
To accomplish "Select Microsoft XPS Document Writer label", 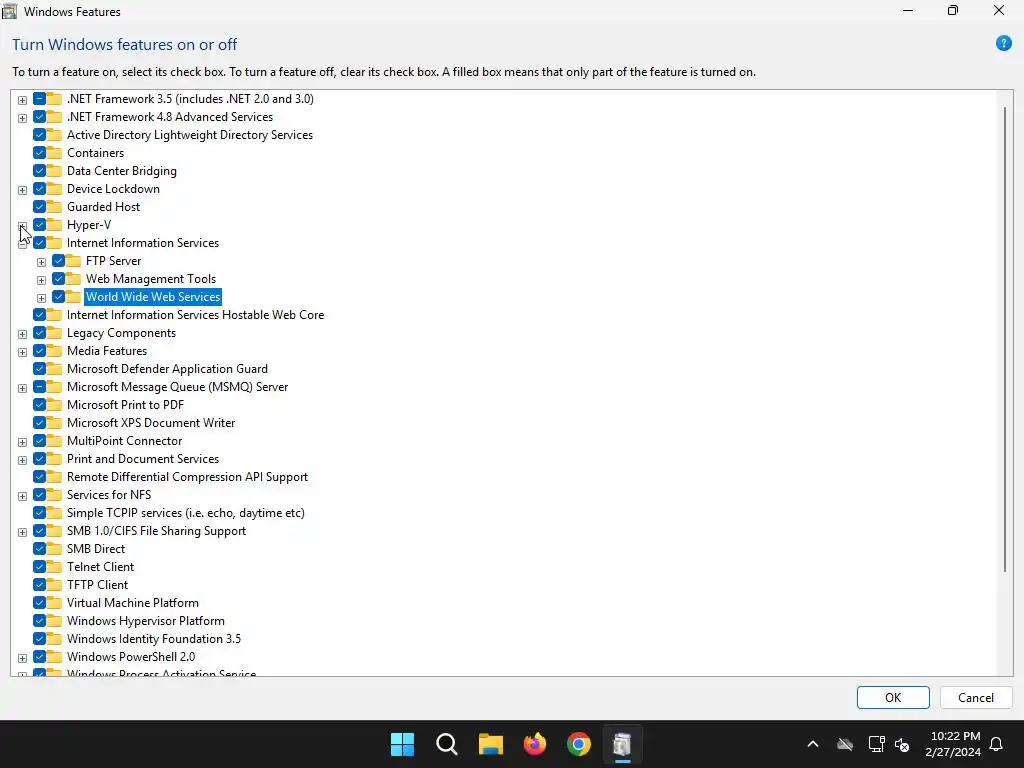I will point(151,423).
